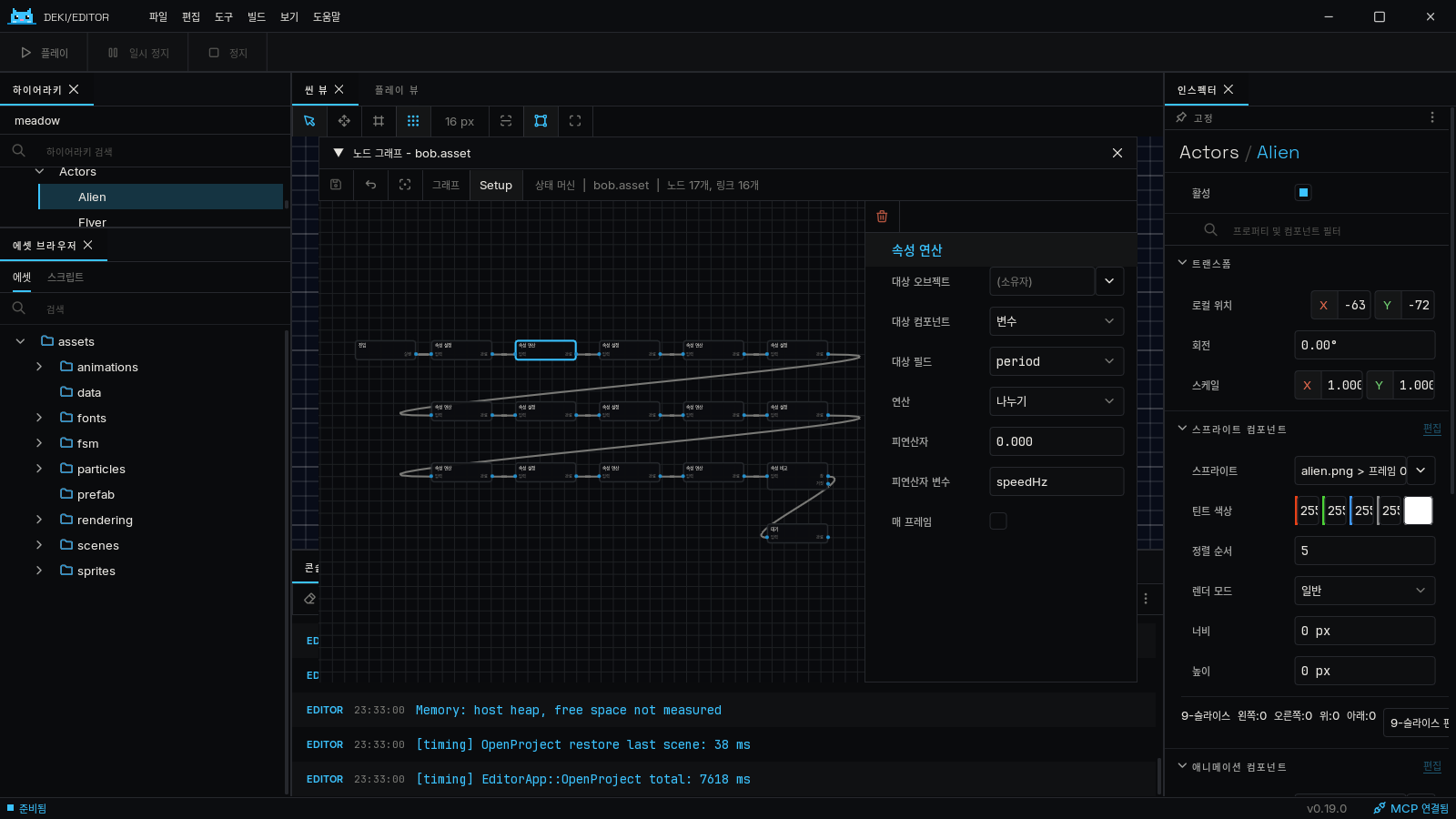Toggle the grid hash icon in scene toolbar
The width and height of the screenshot is (1456, 819).
[379, 121]
